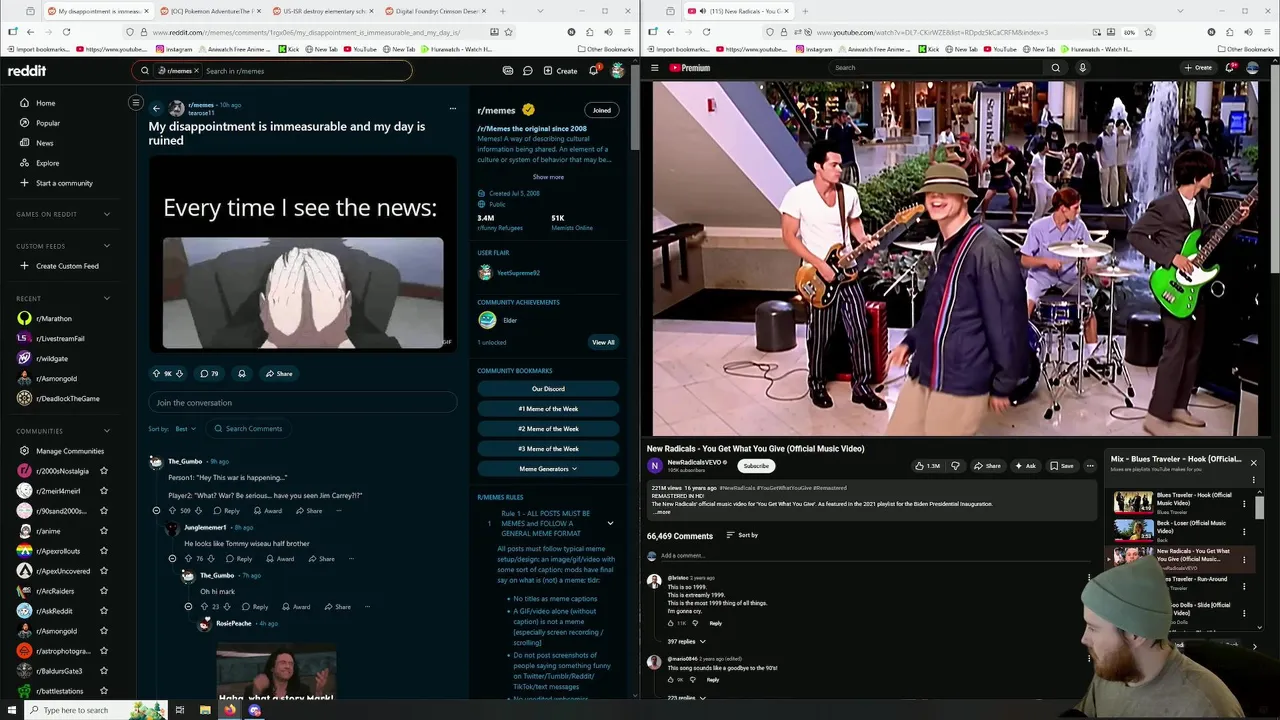Open Kick bookmark in YouTube browser window
This screenshot has width=1280, height=720.
(x=929, y=49)
